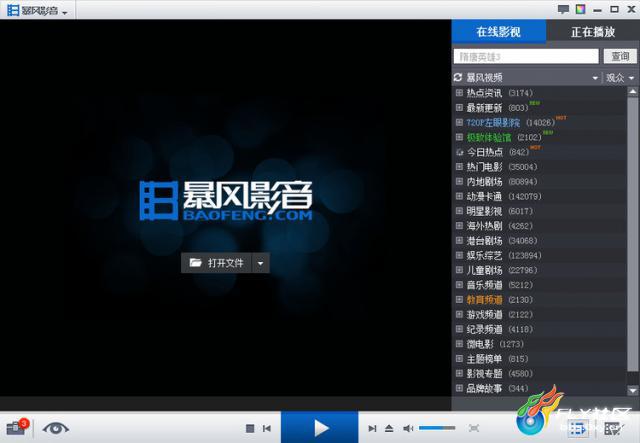Viewport: 640px width, 443px height.
Task: Maximize the player window
Action: [614, 9]
